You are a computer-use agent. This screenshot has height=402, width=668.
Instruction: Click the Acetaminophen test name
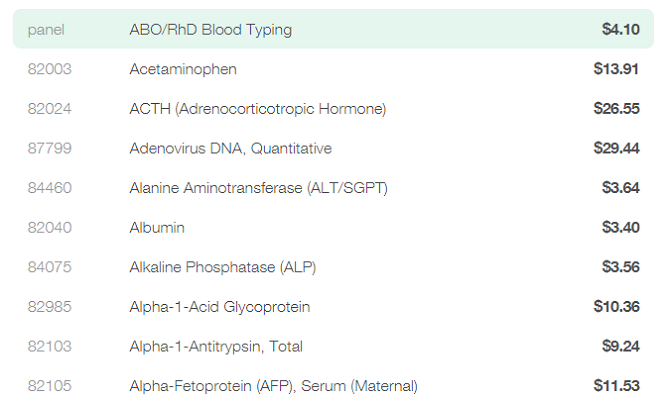pyautogui.click(x=183, y=69)
